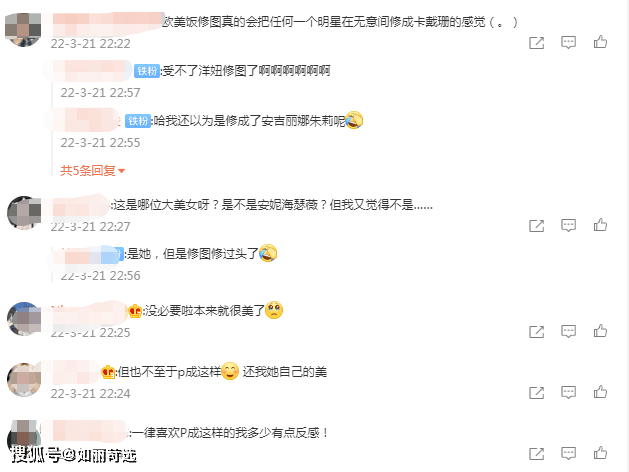Share the comment posted at 22:24
629x472 pixels.
(x=537, y=392)
